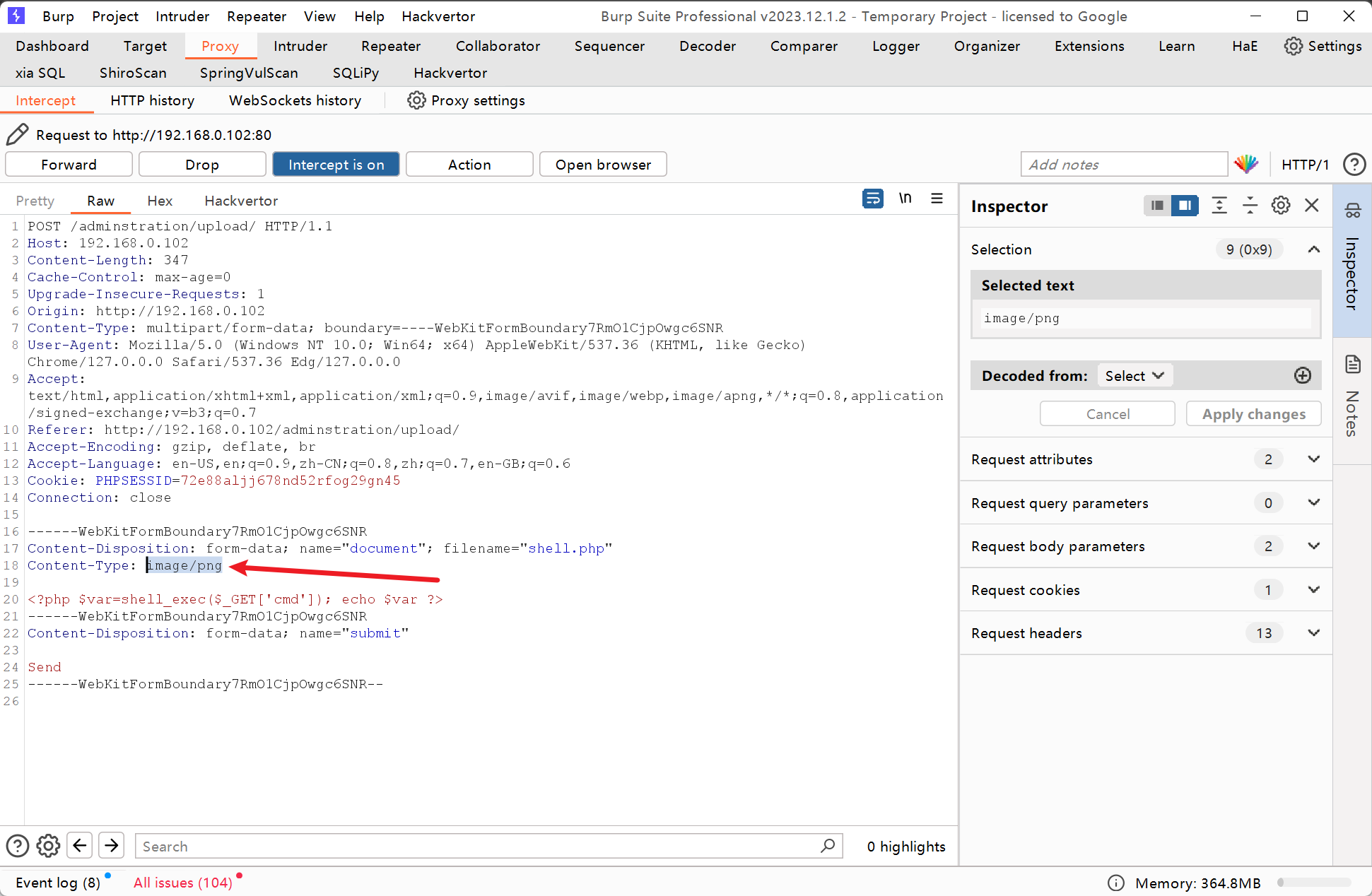This screenshot has height=896, width=1372.
Task: Open the Burp menu
Action: 58,16
